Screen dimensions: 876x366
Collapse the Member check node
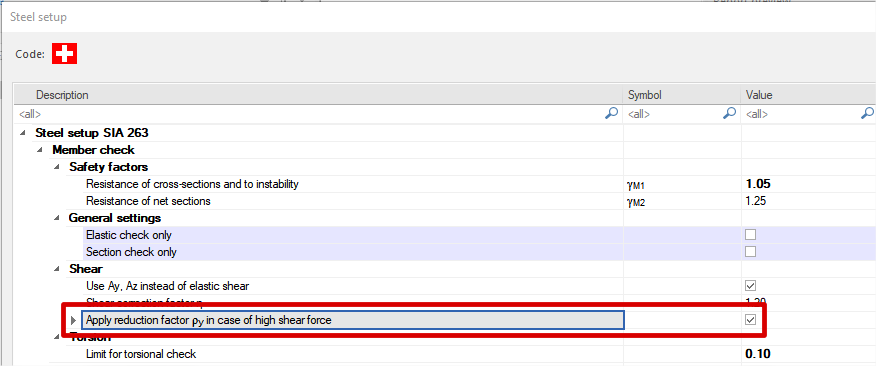point(40,150)
